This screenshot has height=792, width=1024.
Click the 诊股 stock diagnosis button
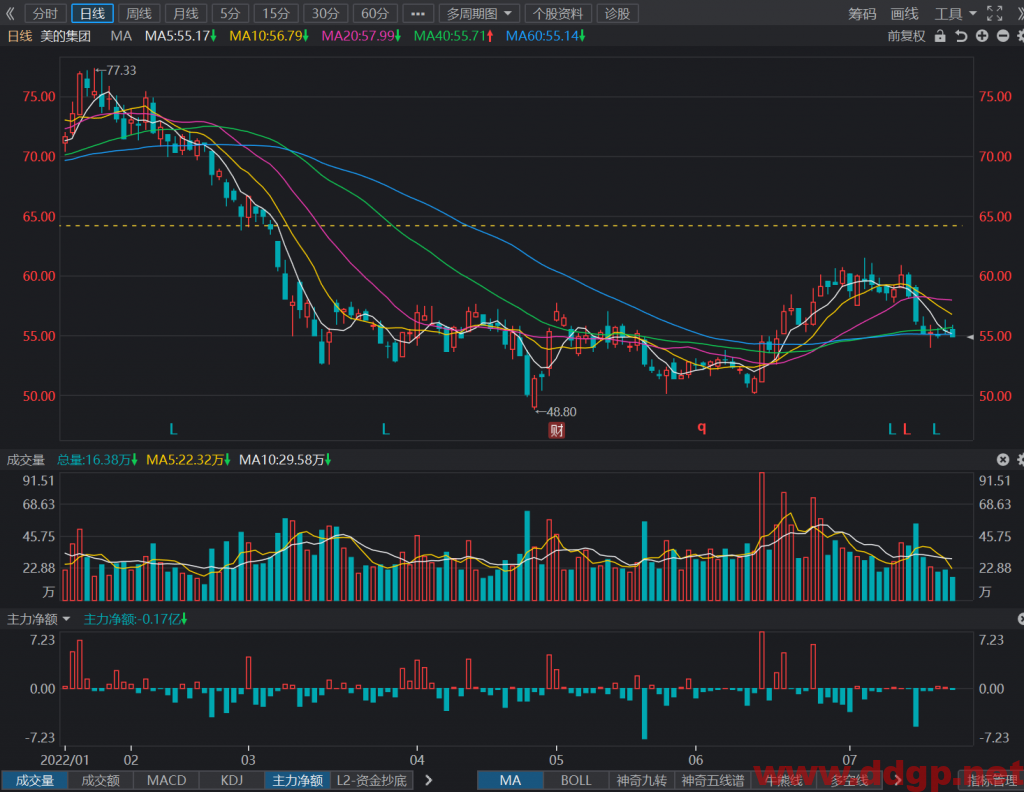coord(617,14)
